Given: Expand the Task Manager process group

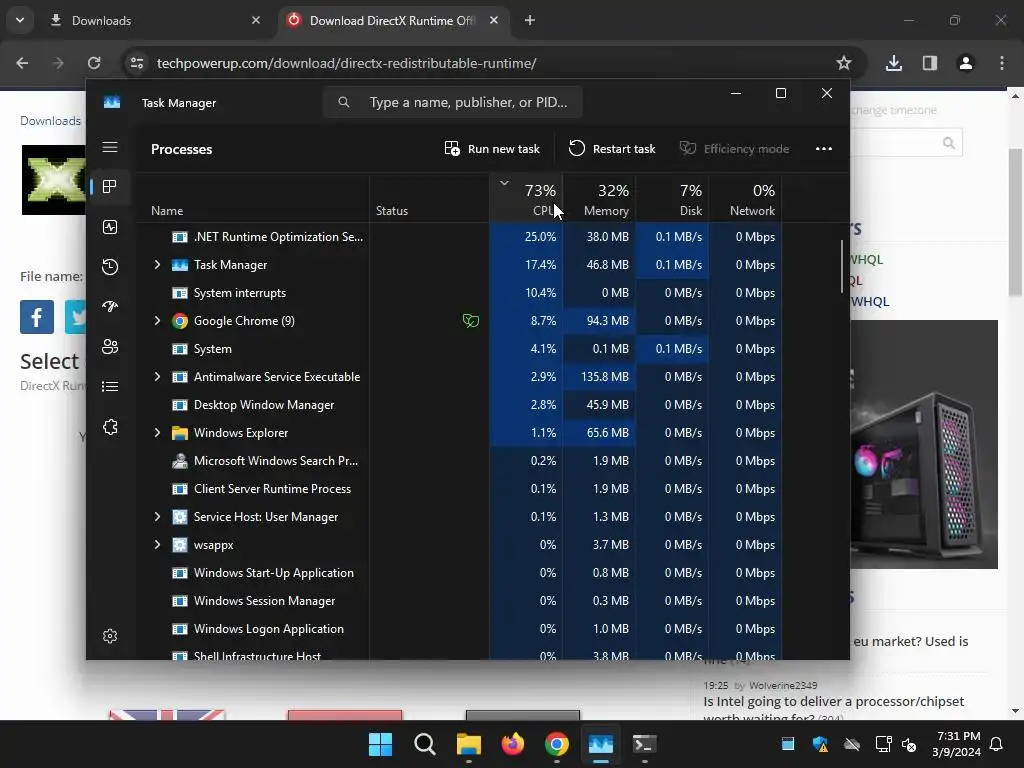Looking at the screenshot, I should pyautogui.click(x=157, y=264).
